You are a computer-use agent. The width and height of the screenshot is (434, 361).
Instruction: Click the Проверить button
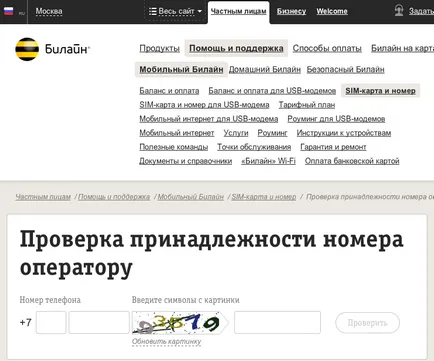click(367, 323)
